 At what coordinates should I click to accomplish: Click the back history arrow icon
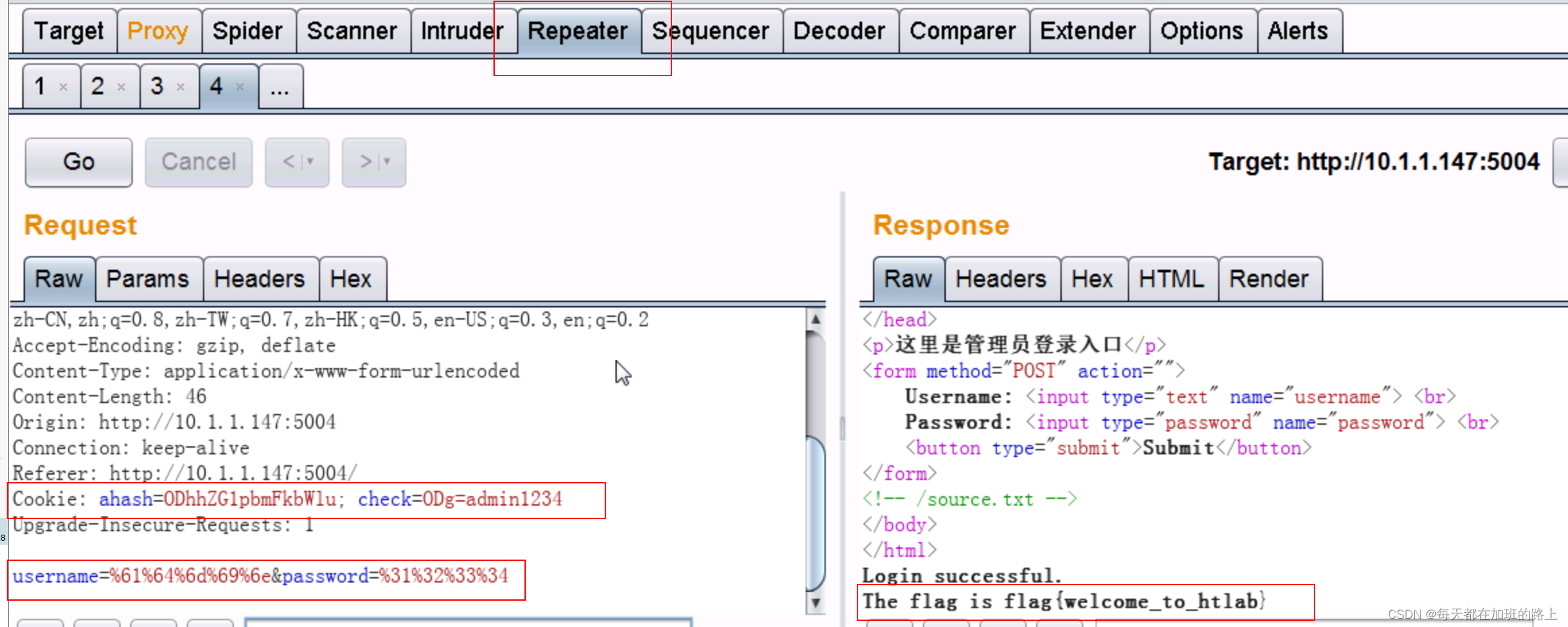[x=290, y=162]
